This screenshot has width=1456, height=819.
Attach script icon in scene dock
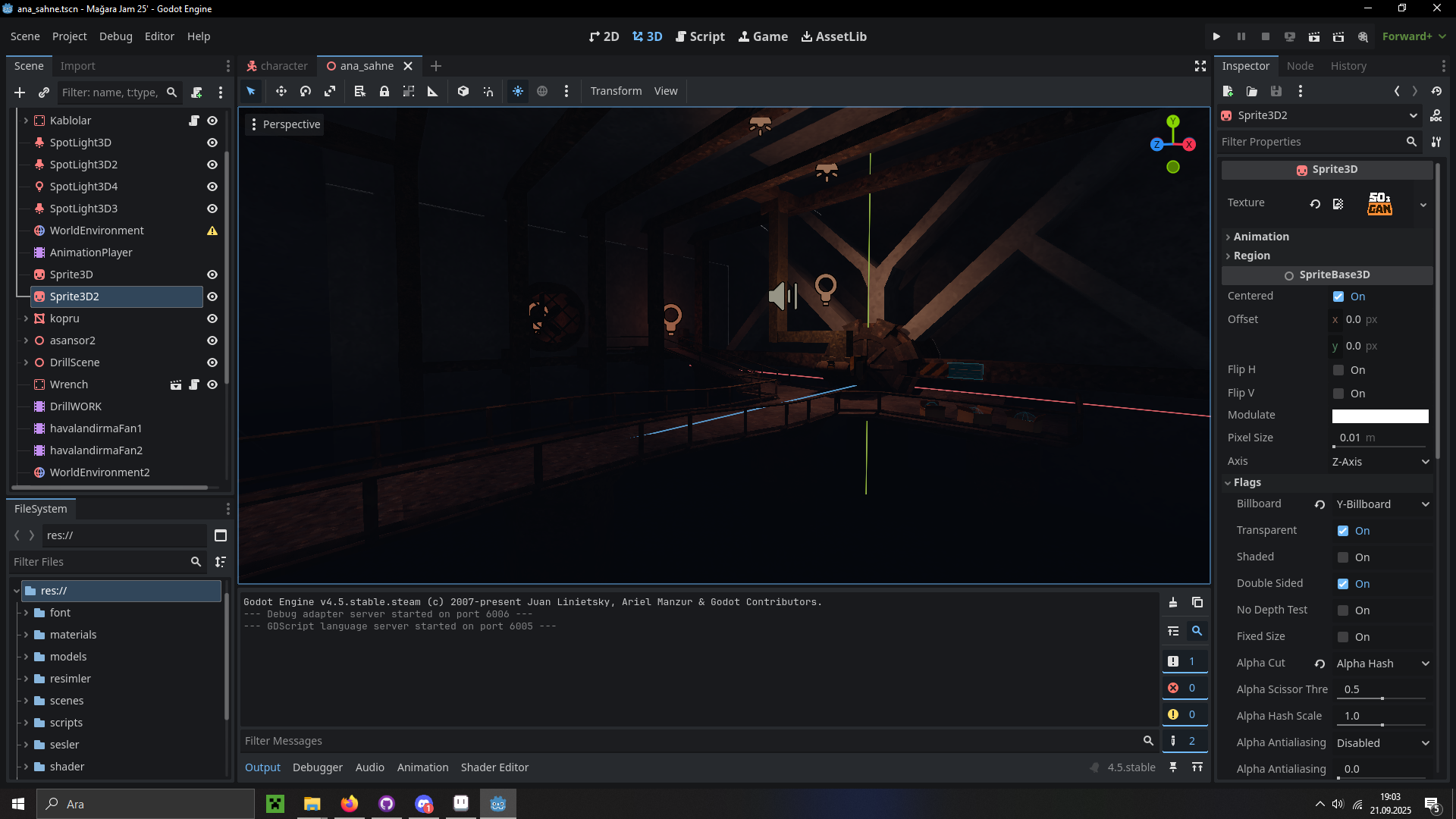(x=196, y=93)
